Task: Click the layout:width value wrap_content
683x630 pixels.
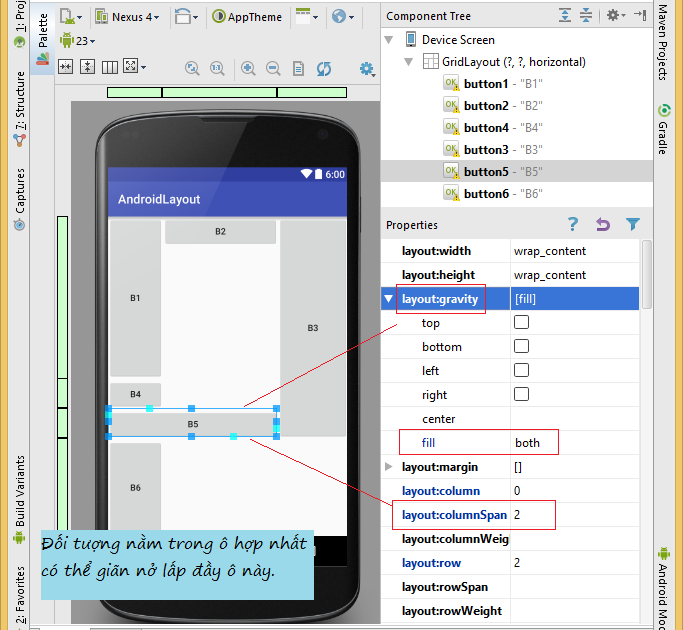Action: [550, 251]
